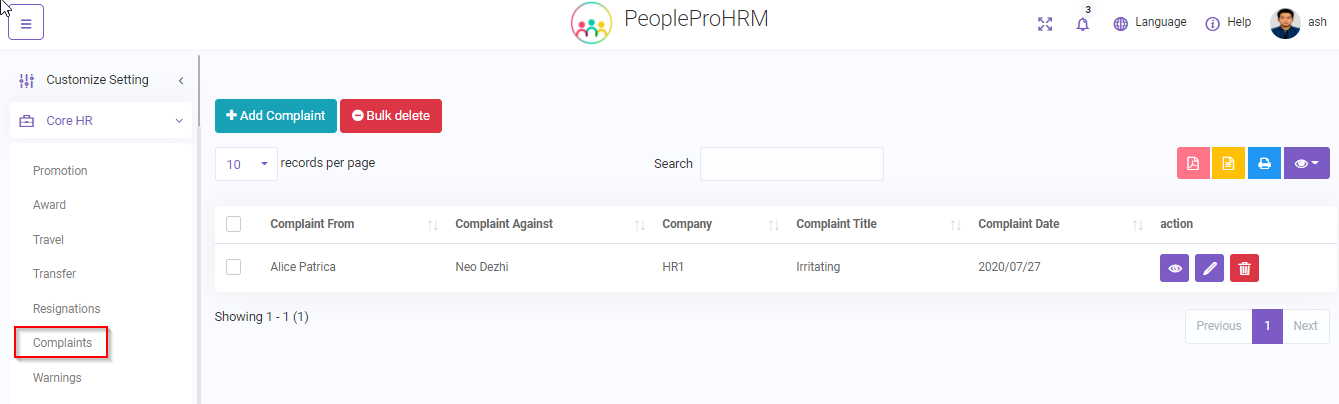Open records per page dropdown
Viewport: 1339px width, 404px height.
point(246,164)
